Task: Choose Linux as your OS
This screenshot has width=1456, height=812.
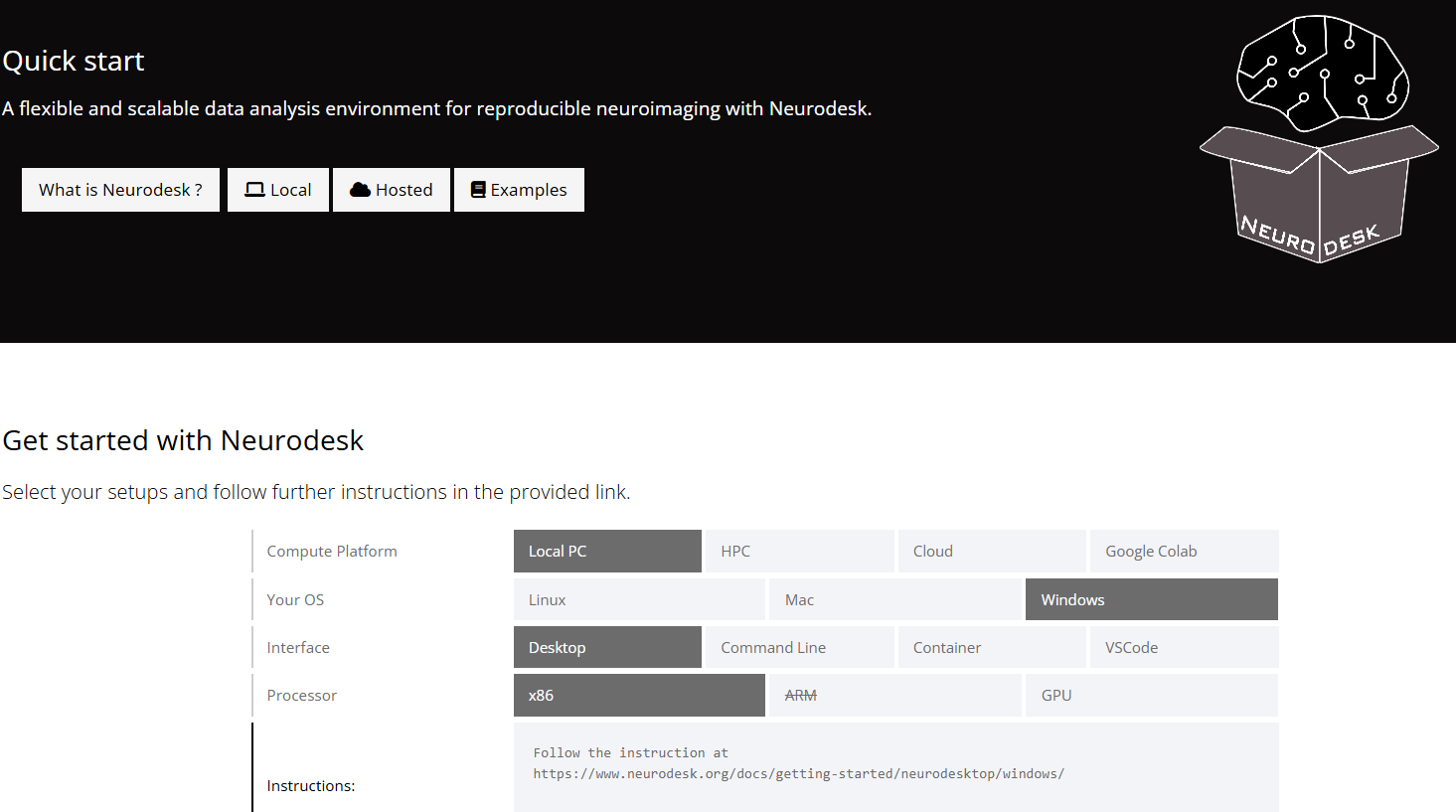Action: [x=639, y=599]
